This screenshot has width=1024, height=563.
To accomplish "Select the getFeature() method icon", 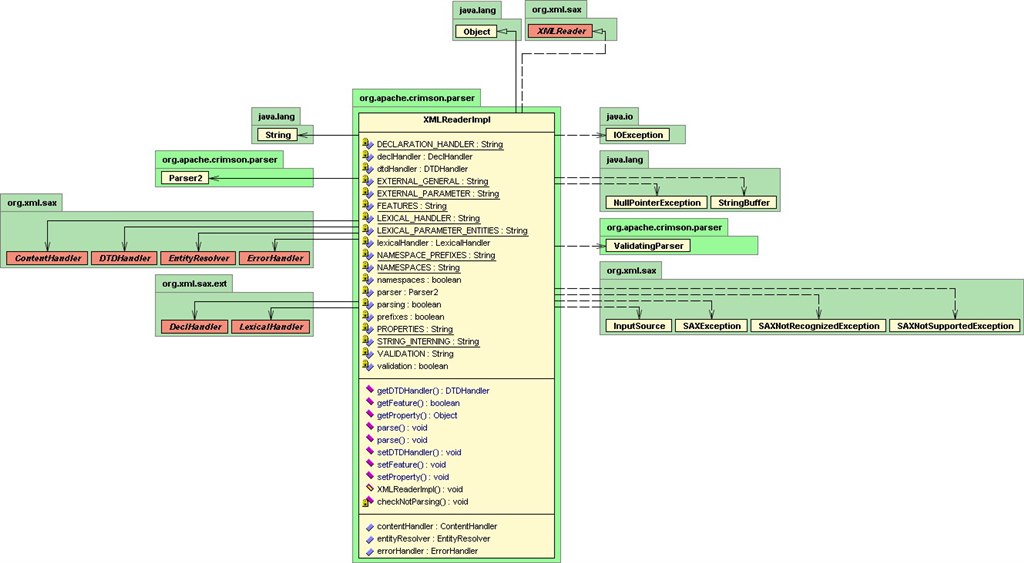I will click(370, 402).
